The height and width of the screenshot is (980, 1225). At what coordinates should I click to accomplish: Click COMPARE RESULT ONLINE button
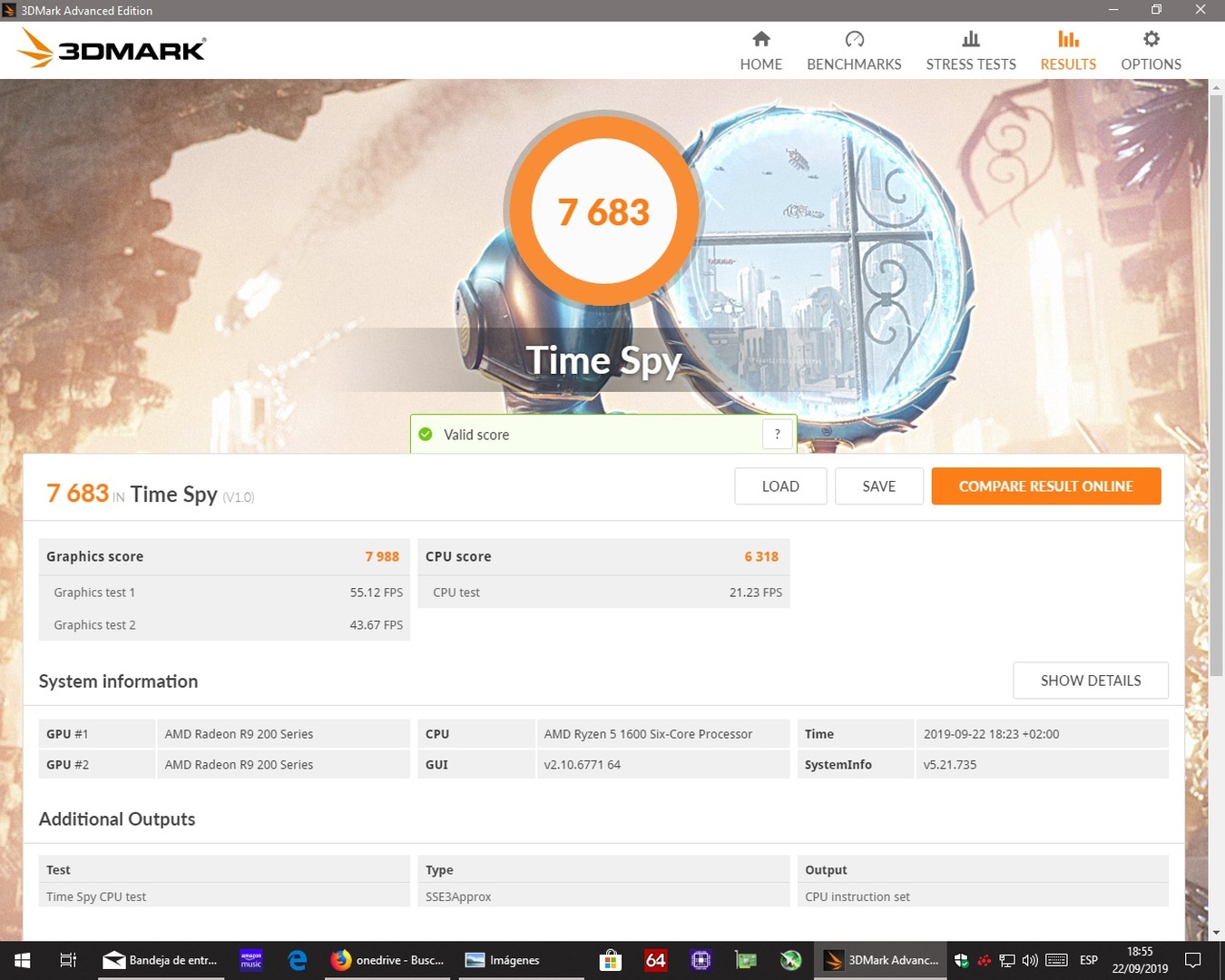pos(1046,486)
